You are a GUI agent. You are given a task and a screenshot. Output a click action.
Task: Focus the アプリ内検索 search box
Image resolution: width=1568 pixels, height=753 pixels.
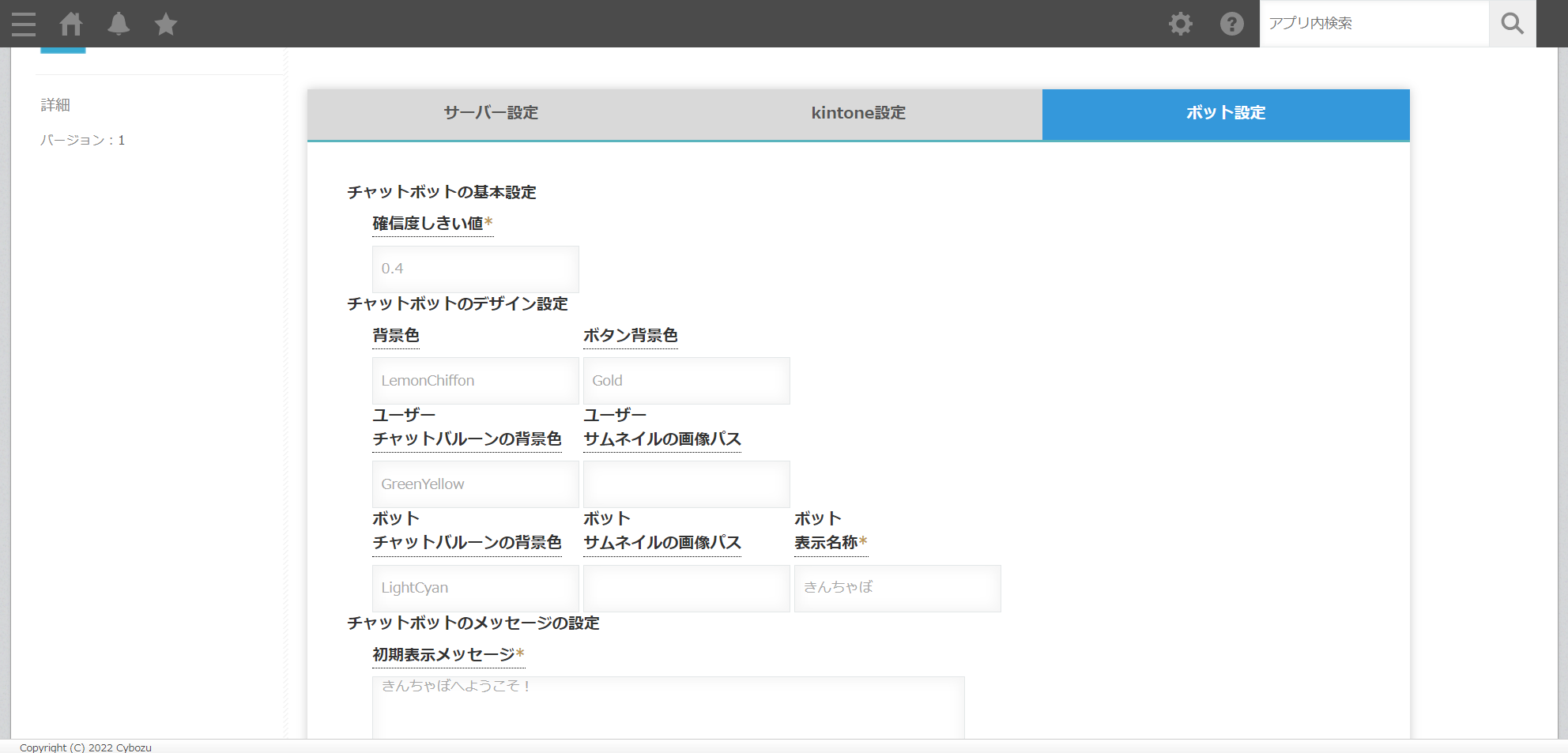coord(1374,24)
